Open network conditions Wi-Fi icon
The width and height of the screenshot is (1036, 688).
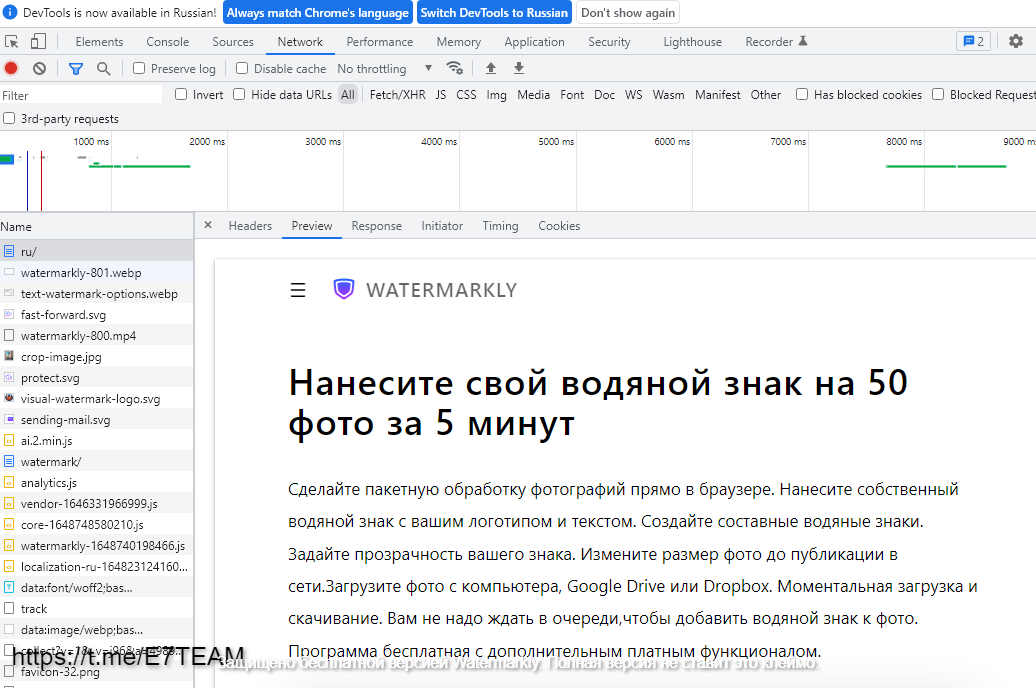pos(454,69)
